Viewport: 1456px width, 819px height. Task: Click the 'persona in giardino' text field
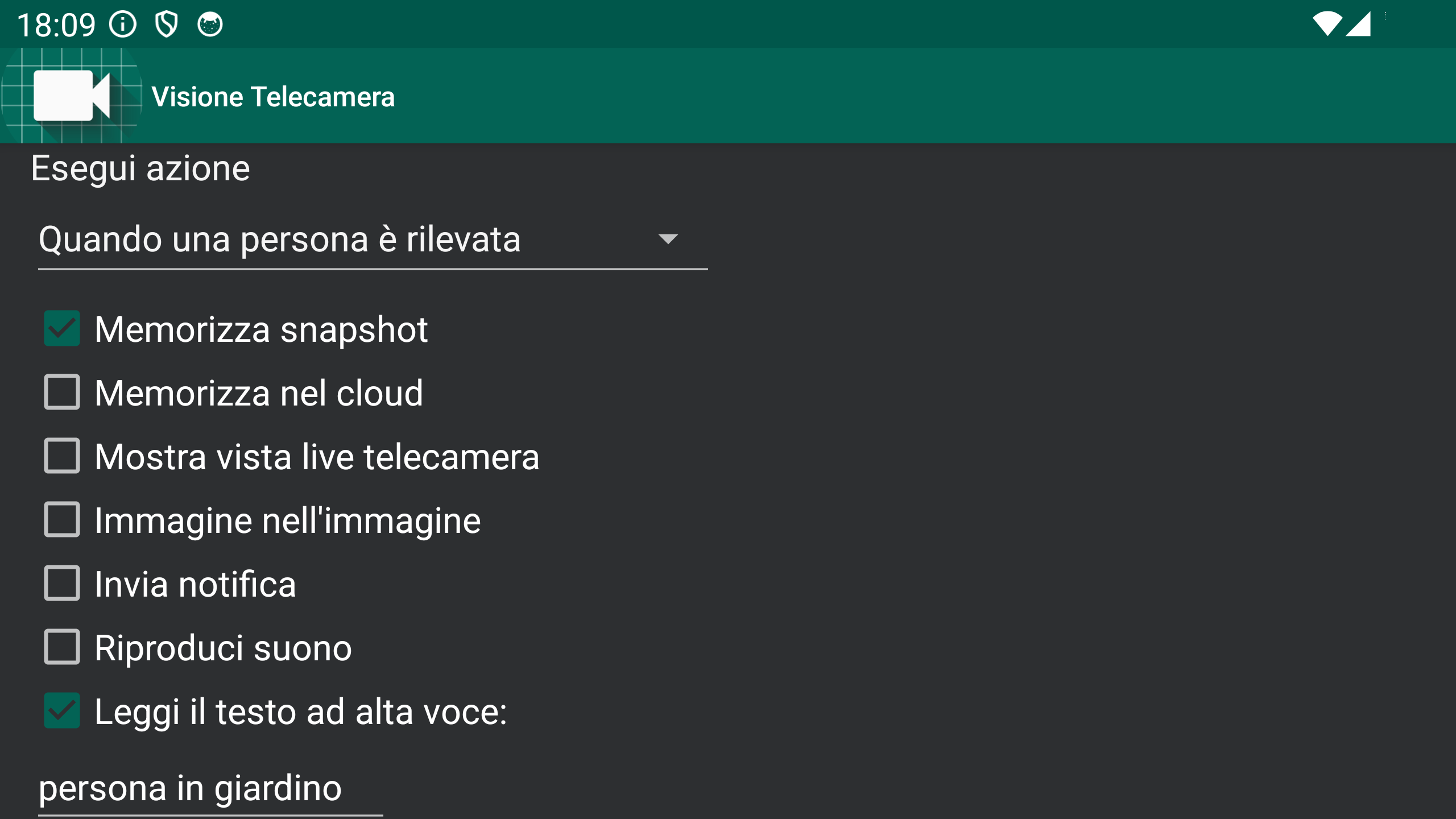tap(210, 788)
